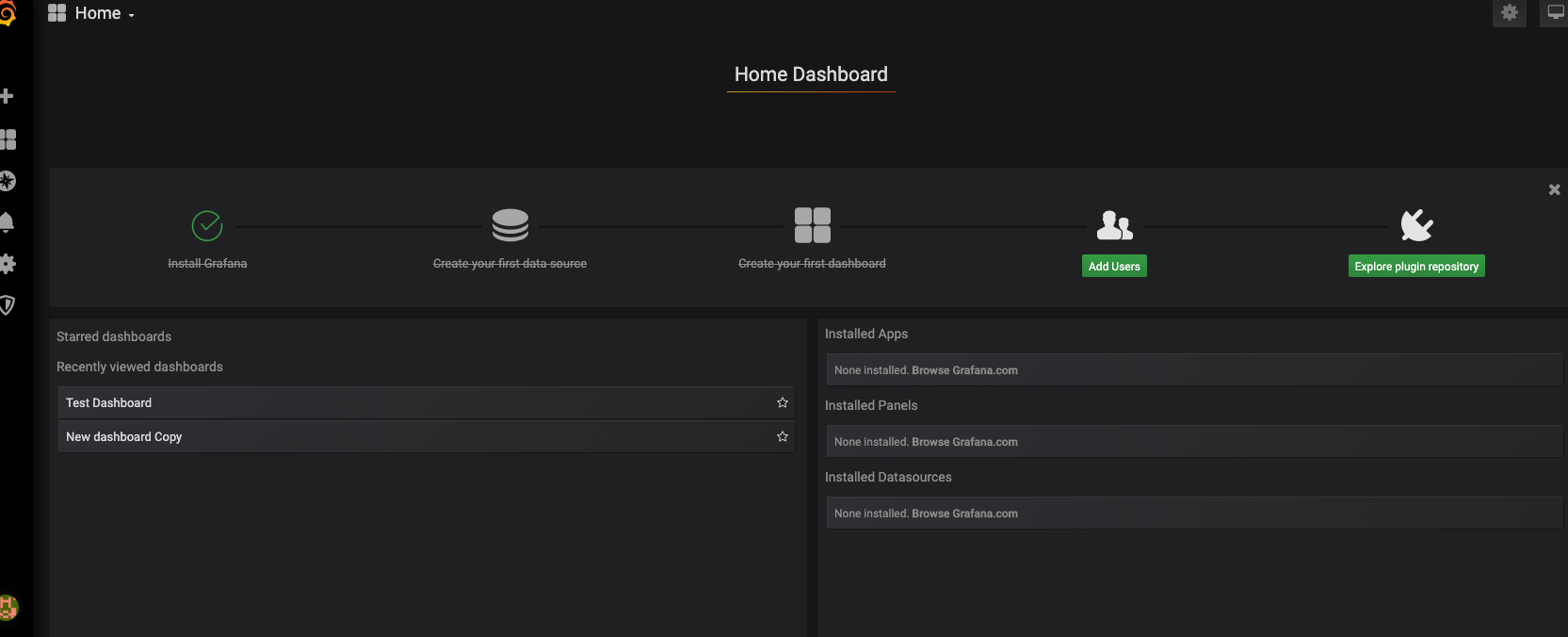Click the data source database icon
1568x637 pixels.
tap(510, 225)
